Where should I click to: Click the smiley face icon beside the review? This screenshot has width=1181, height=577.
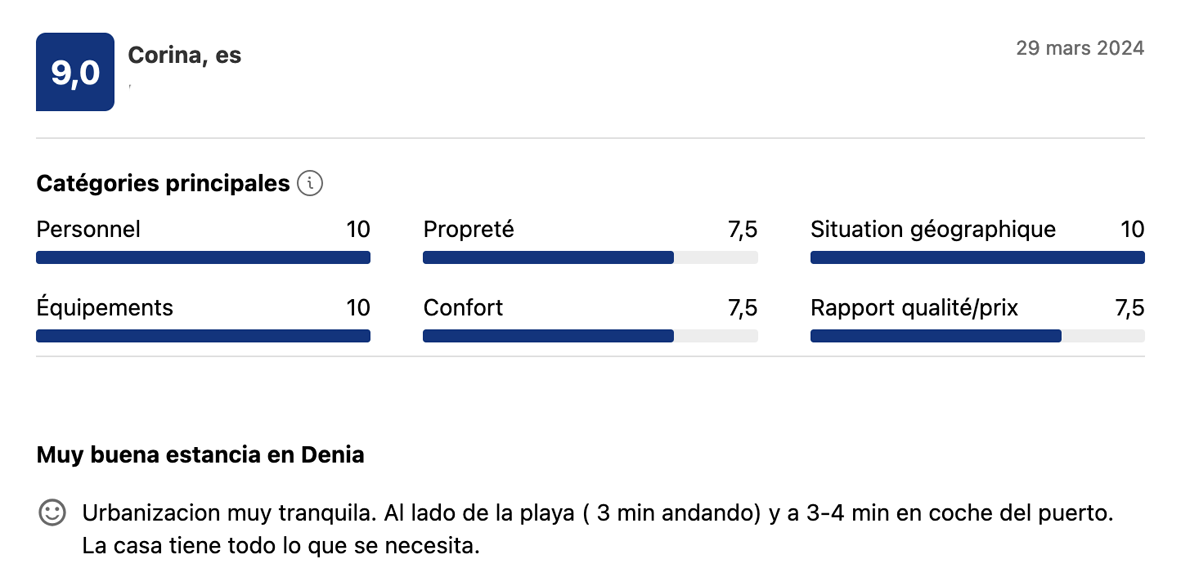(x=52, y=513)
